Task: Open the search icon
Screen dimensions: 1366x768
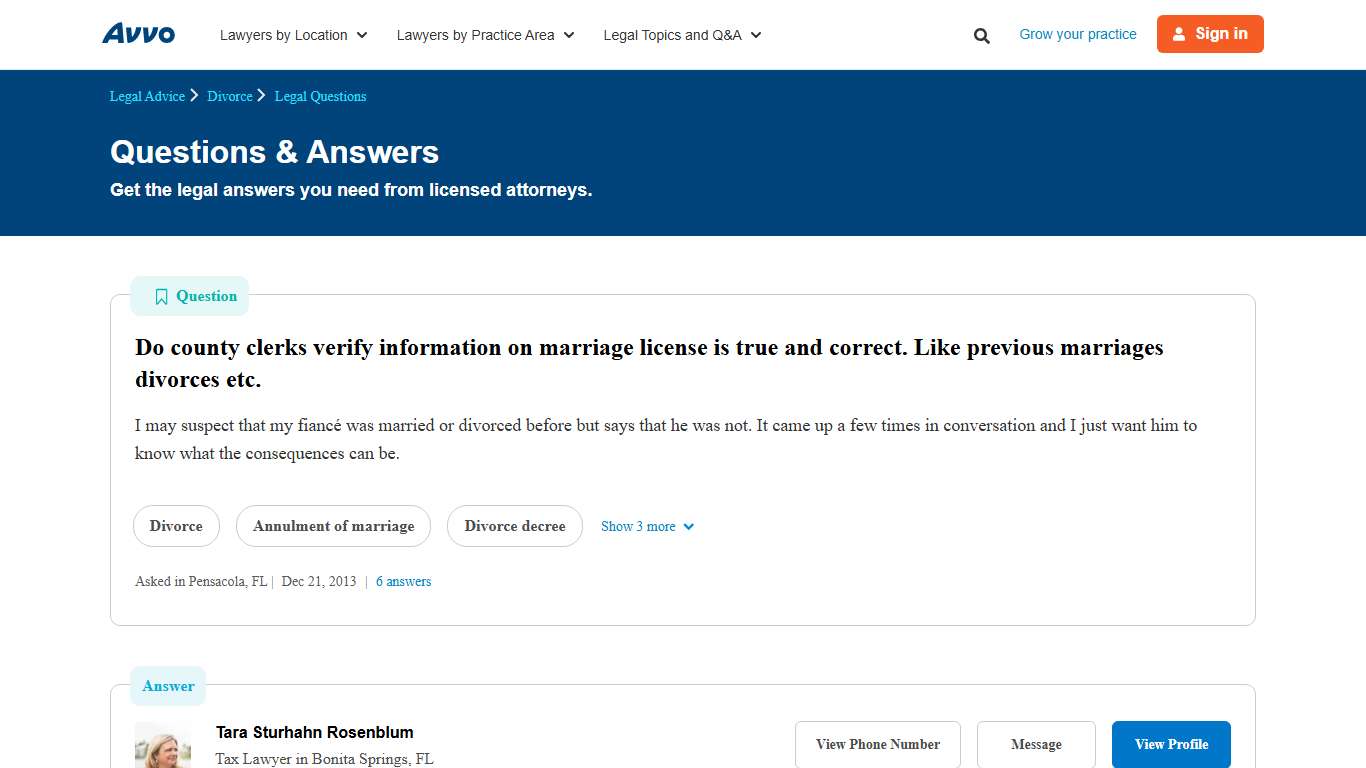Action: click(x=981, y=34)
